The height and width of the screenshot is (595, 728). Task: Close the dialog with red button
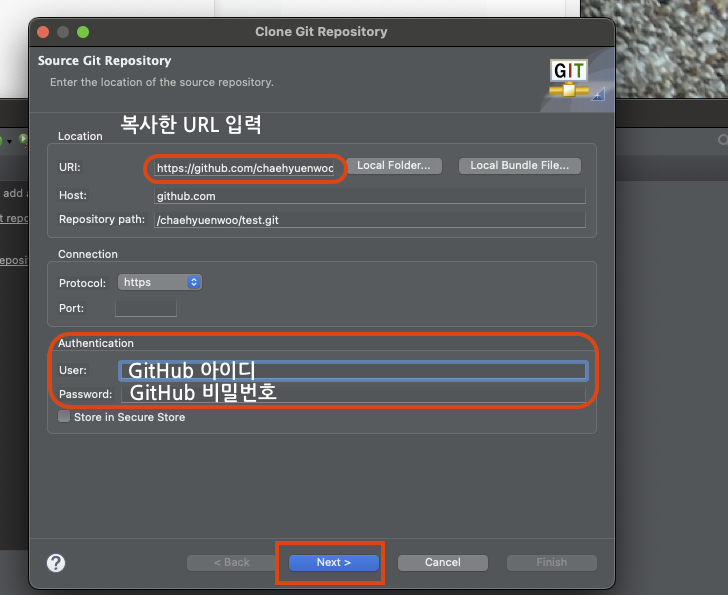43,32
